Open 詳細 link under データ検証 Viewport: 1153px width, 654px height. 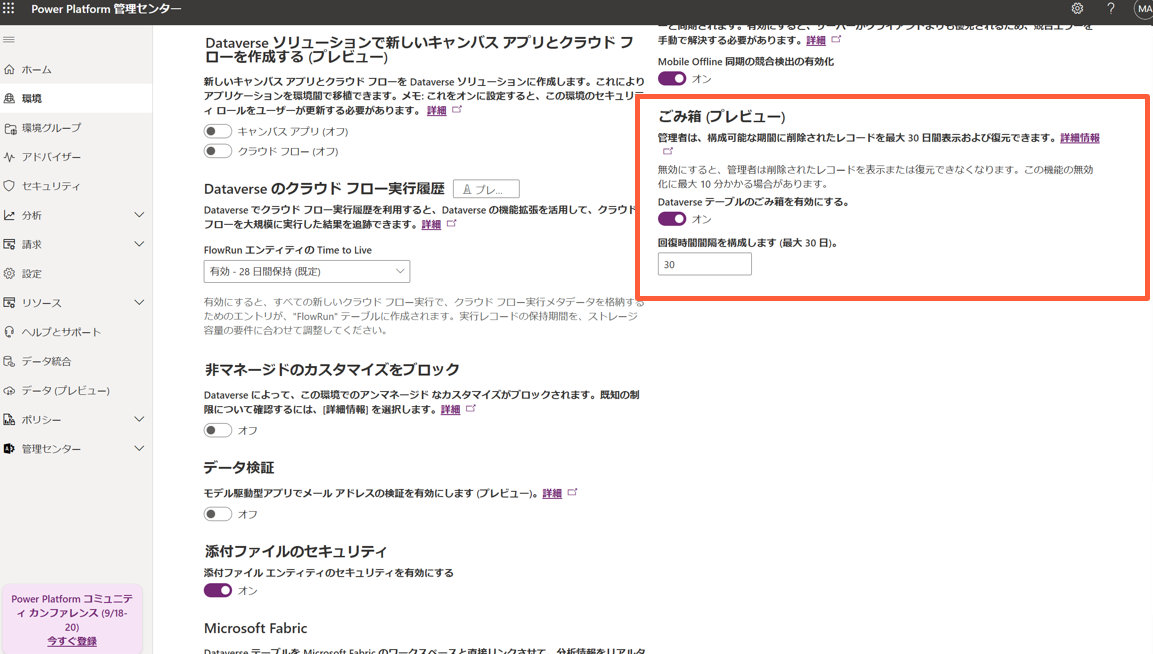[x=551, y=494]
